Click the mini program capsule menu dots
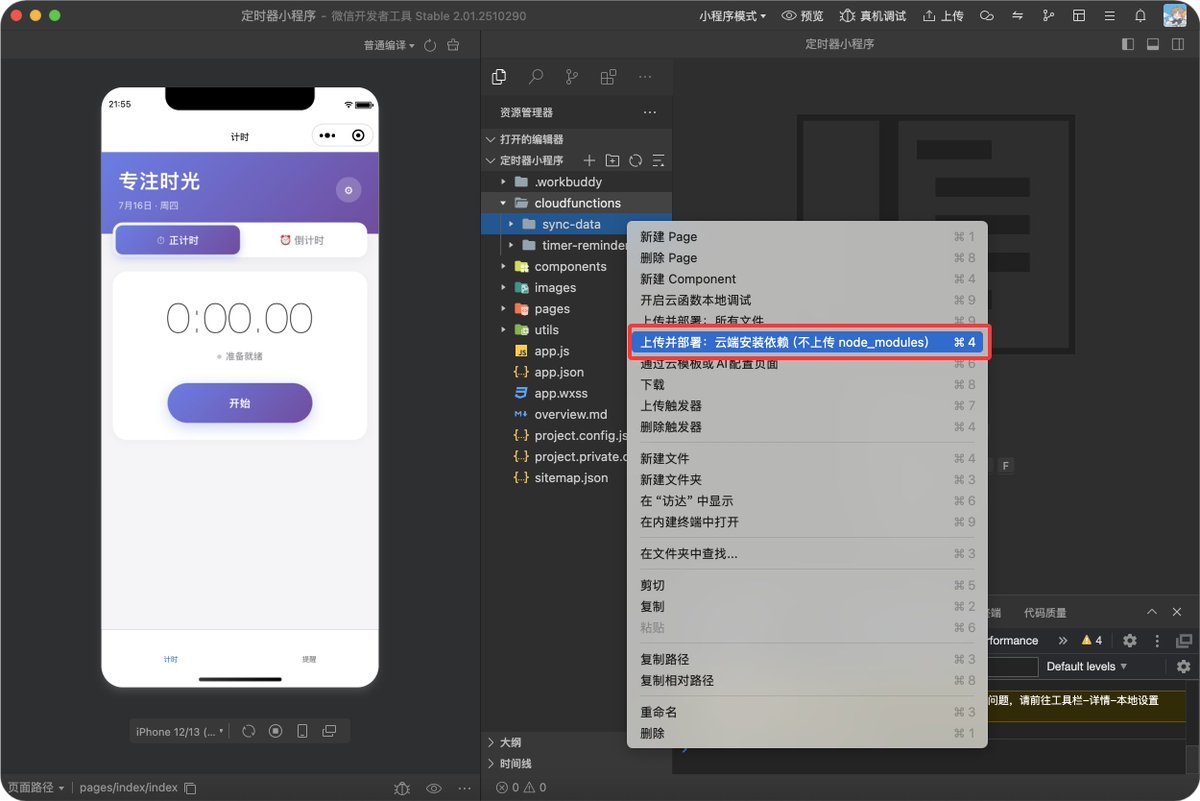The height and width of the screenshot is (801, 1200). click(x=327, y=136)
